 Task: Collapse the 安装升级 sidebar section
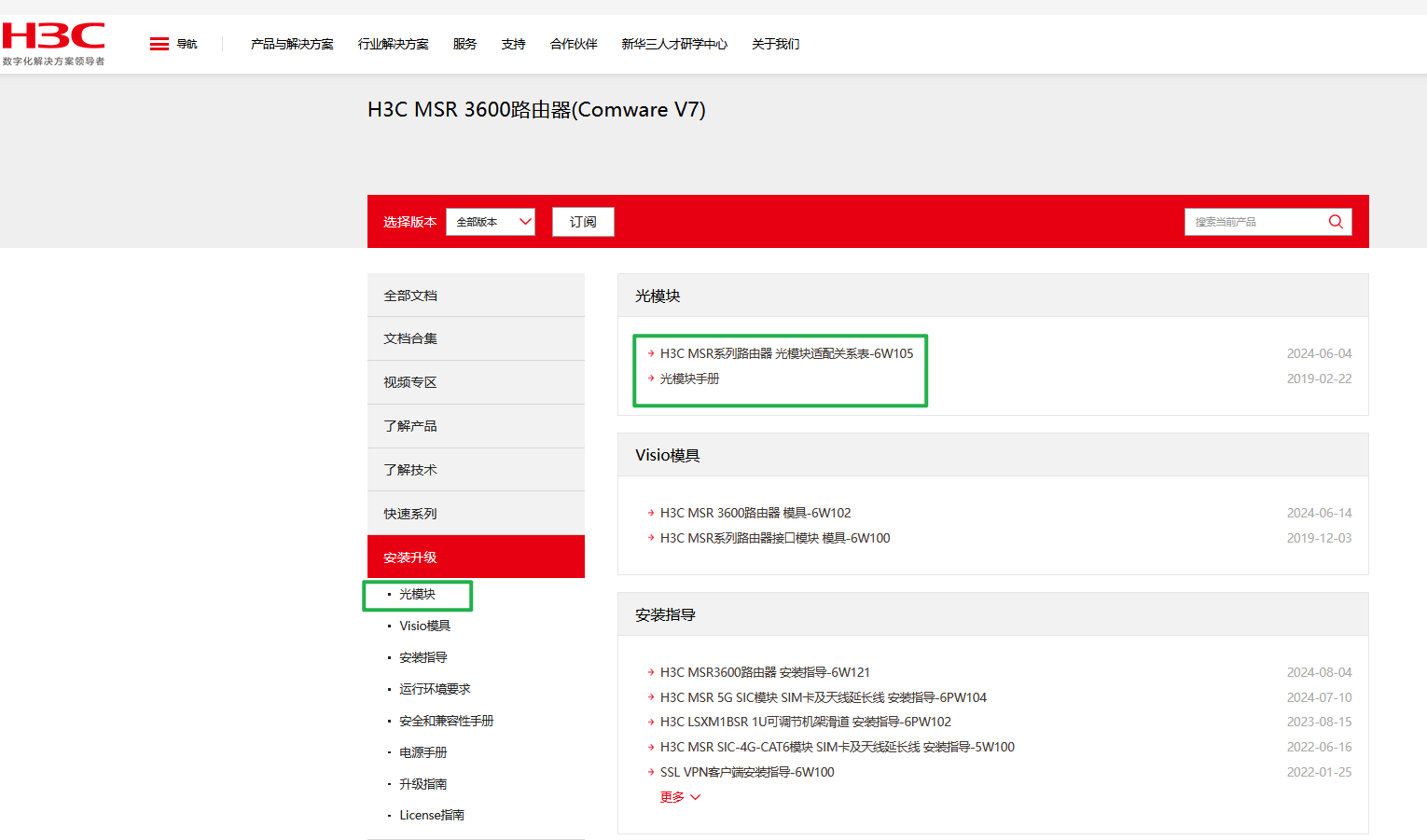[x=476, y=557]
